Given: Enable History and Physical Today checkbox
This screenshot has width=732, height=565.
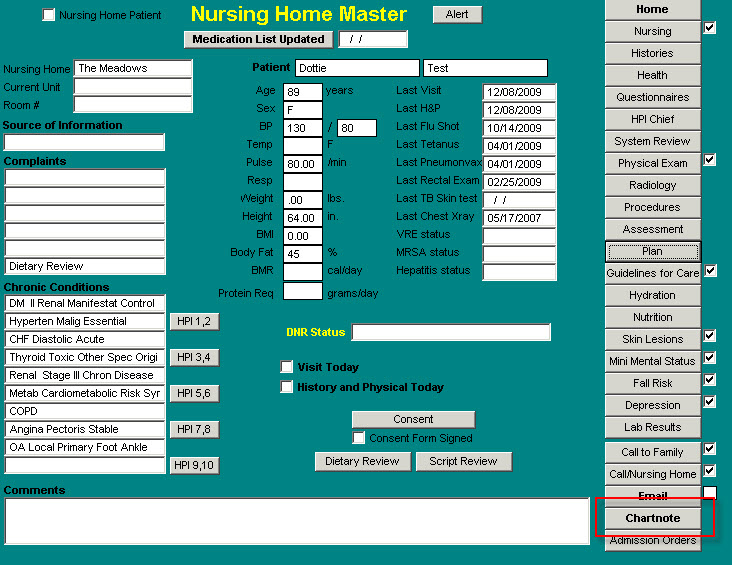Looking at the screenshot, I should (x=287, y=387).
